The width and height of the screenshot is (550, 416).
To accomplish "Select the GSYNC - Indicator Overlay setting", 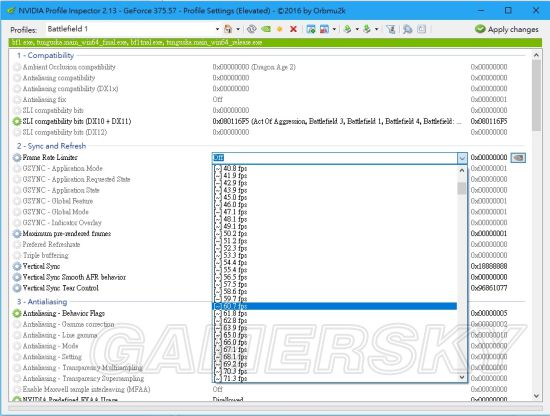I will (x=62, y=223).
